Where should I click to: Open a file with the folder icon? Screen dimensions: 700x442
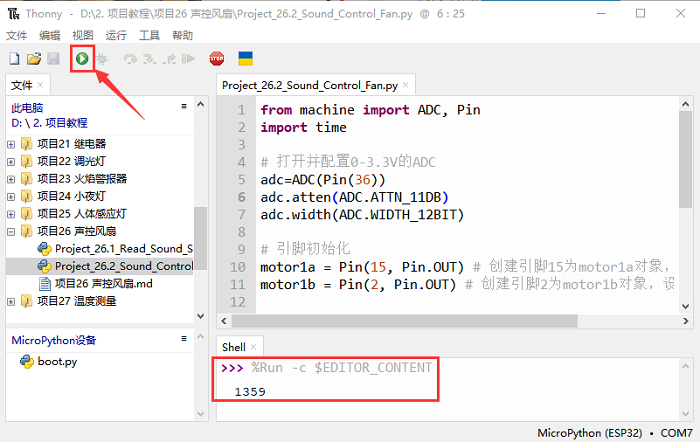pos(33,59)
